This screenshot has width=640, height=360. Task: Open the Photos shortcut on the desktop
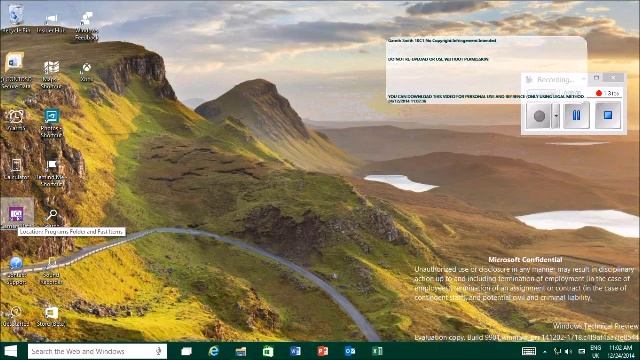click(x=51, y=123)
